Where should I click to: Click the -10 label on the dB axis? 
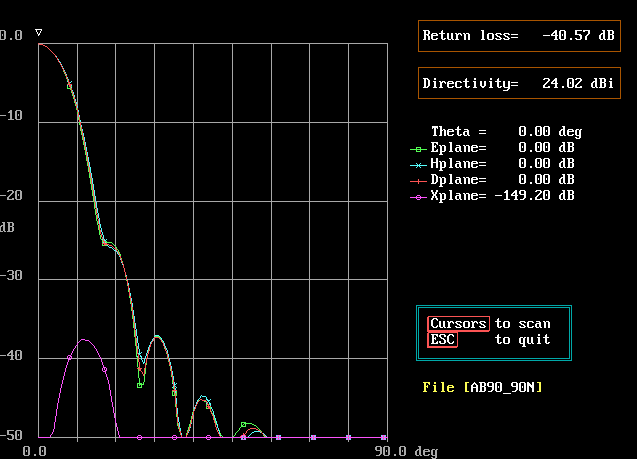[11, 115]
